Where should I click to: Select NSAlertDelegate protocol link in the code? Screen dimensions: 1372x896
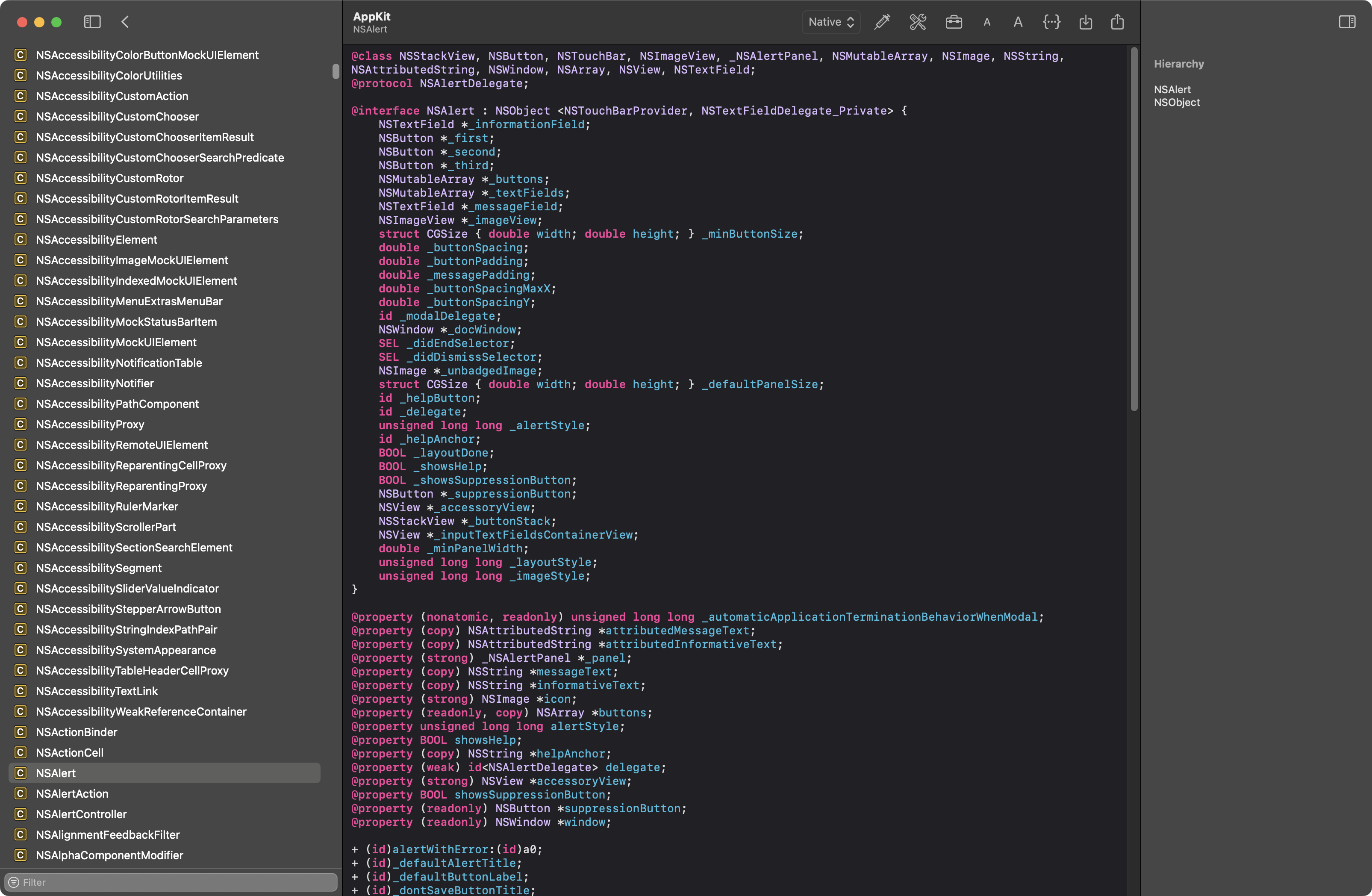tap(471, 84)
